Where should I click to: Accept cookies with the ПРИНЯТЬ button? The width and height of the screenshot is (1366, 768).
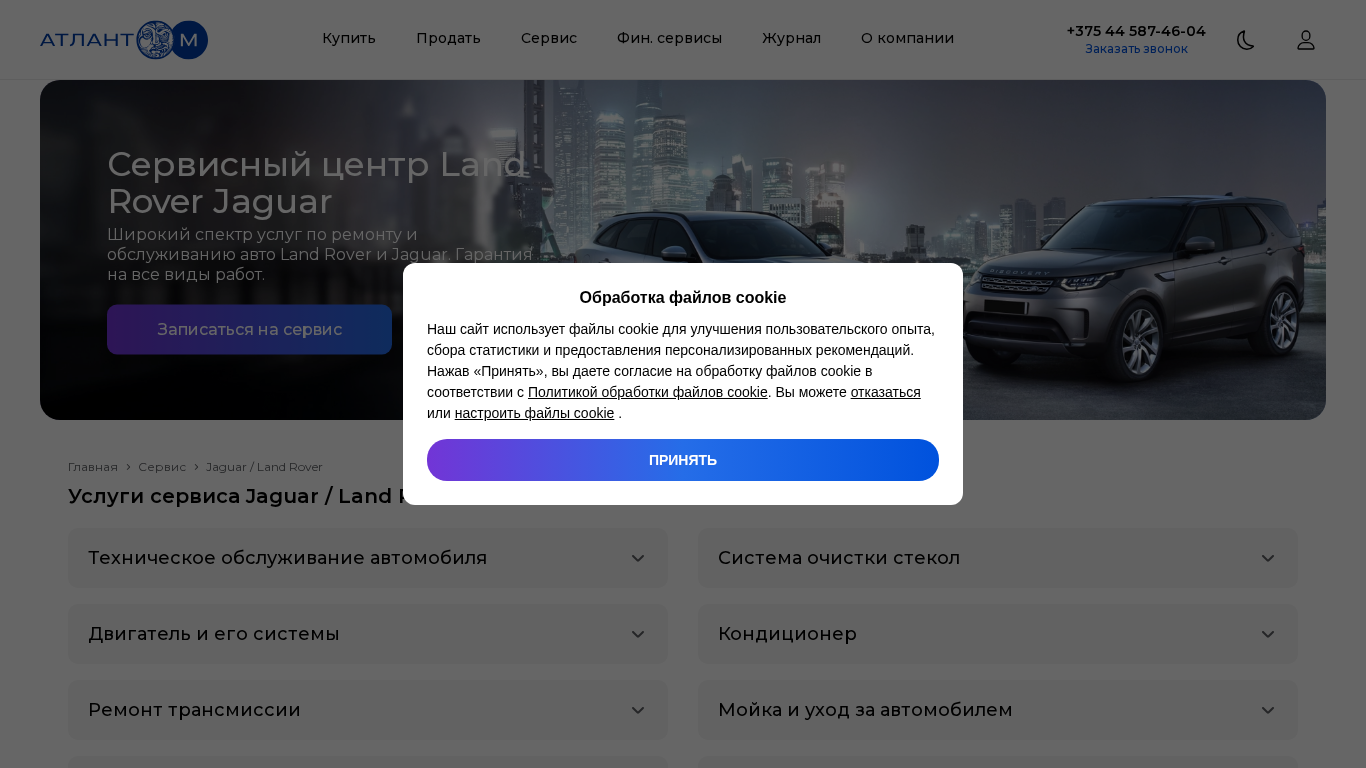[x=683, y=460]
